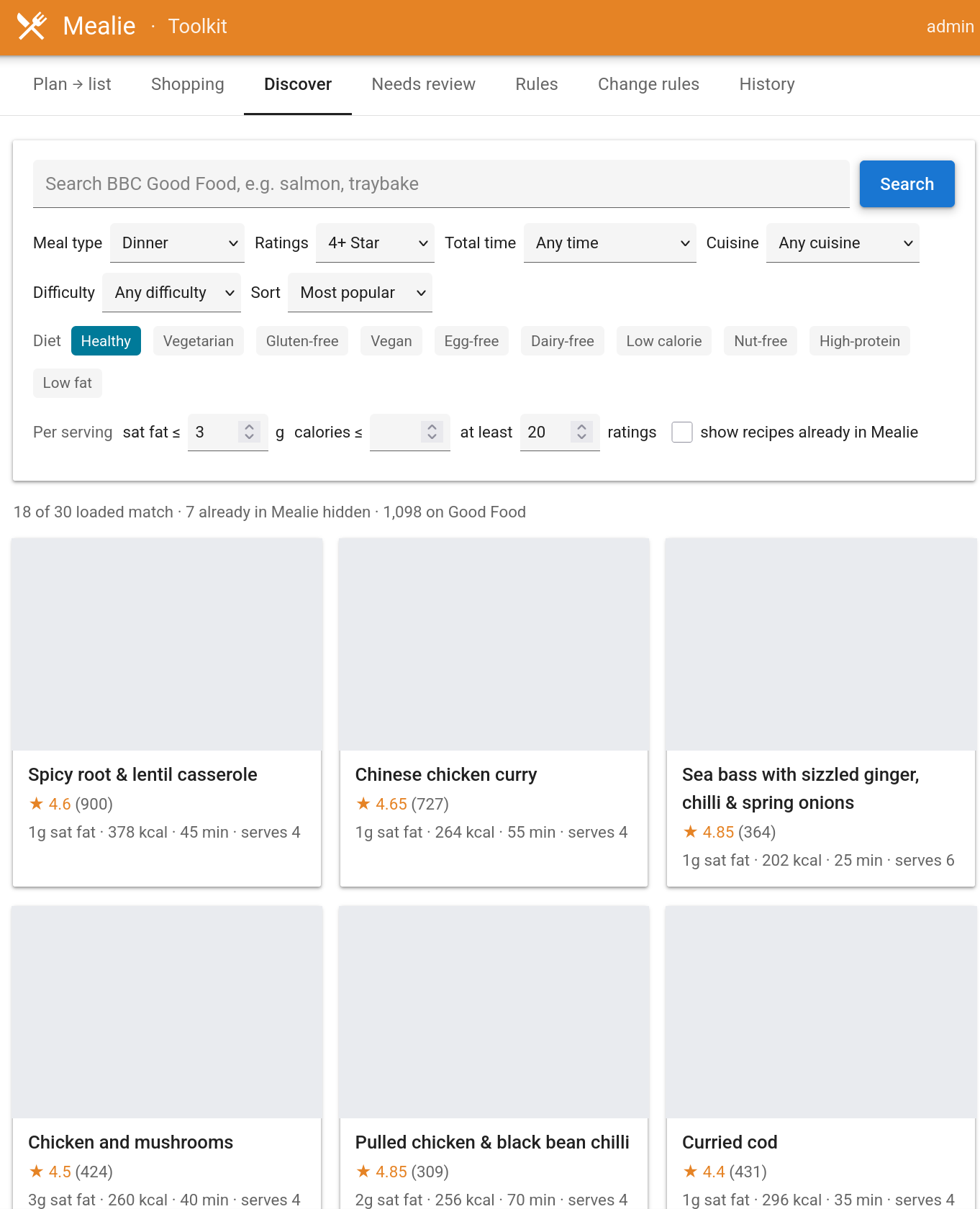Enable the Low fat diet chip
This screenshot has width=980, height=1209.
(68, 383)
